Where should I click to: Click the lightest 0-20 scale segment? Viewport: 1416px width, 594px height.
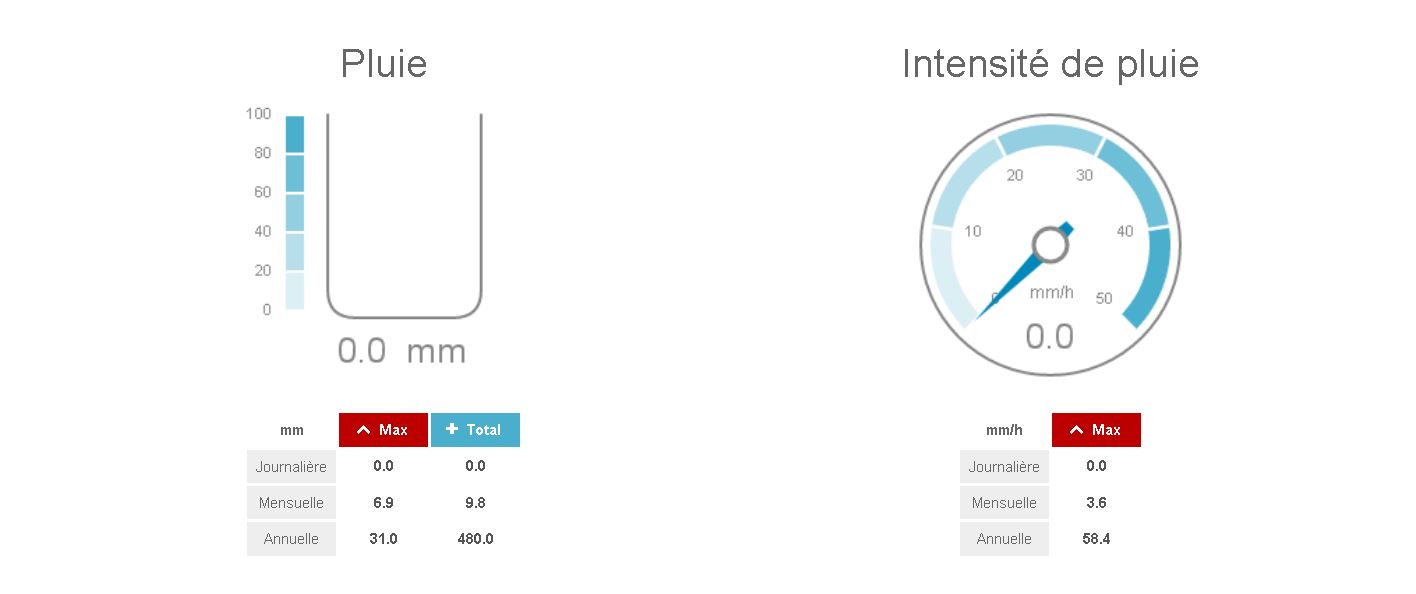tap(295, 291)
